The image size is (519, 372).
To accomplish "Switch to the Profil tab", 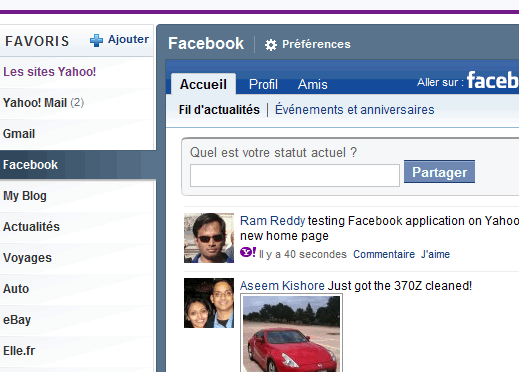I will [x=263, y=84].
